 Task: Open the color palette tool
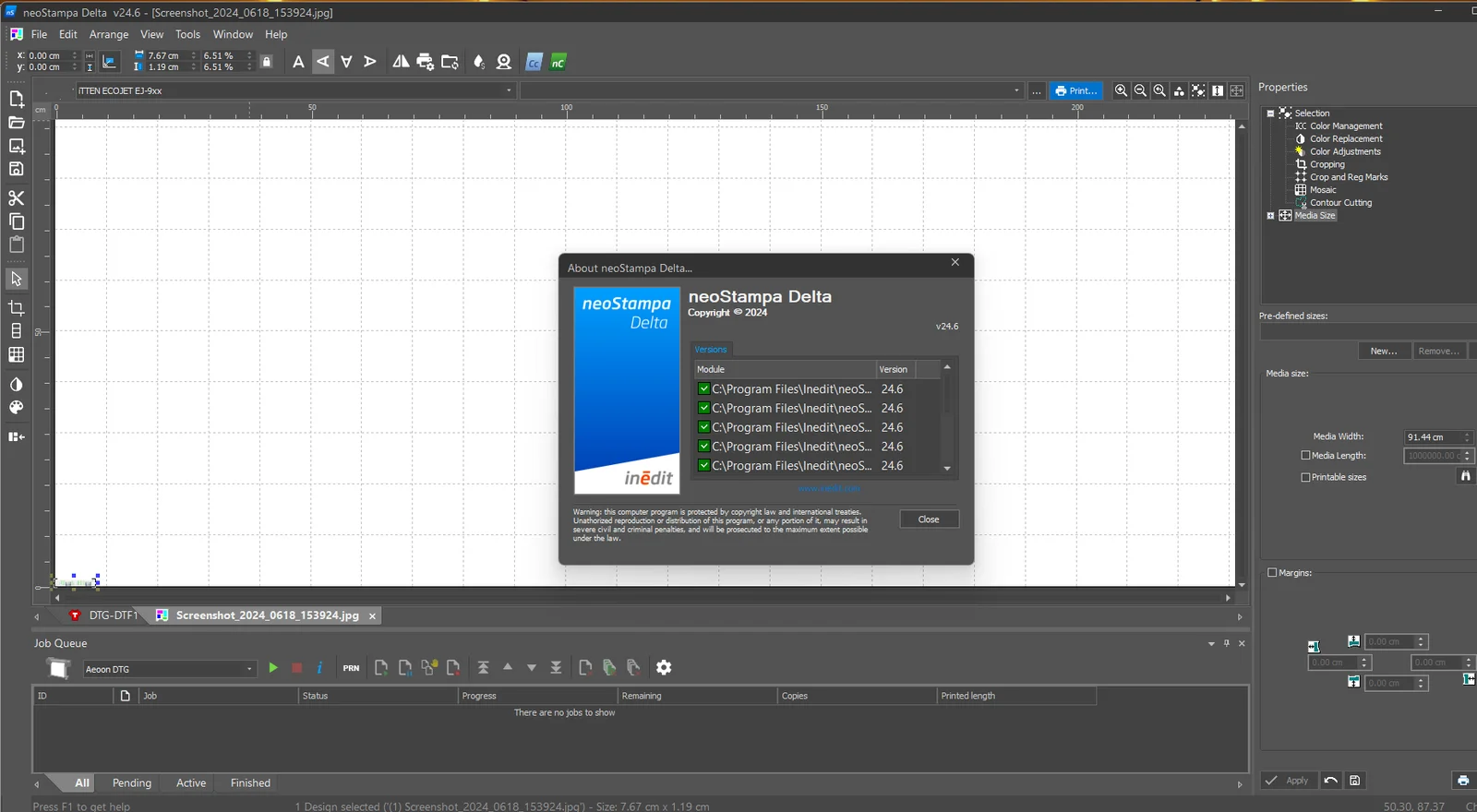(x=16, y=408)
